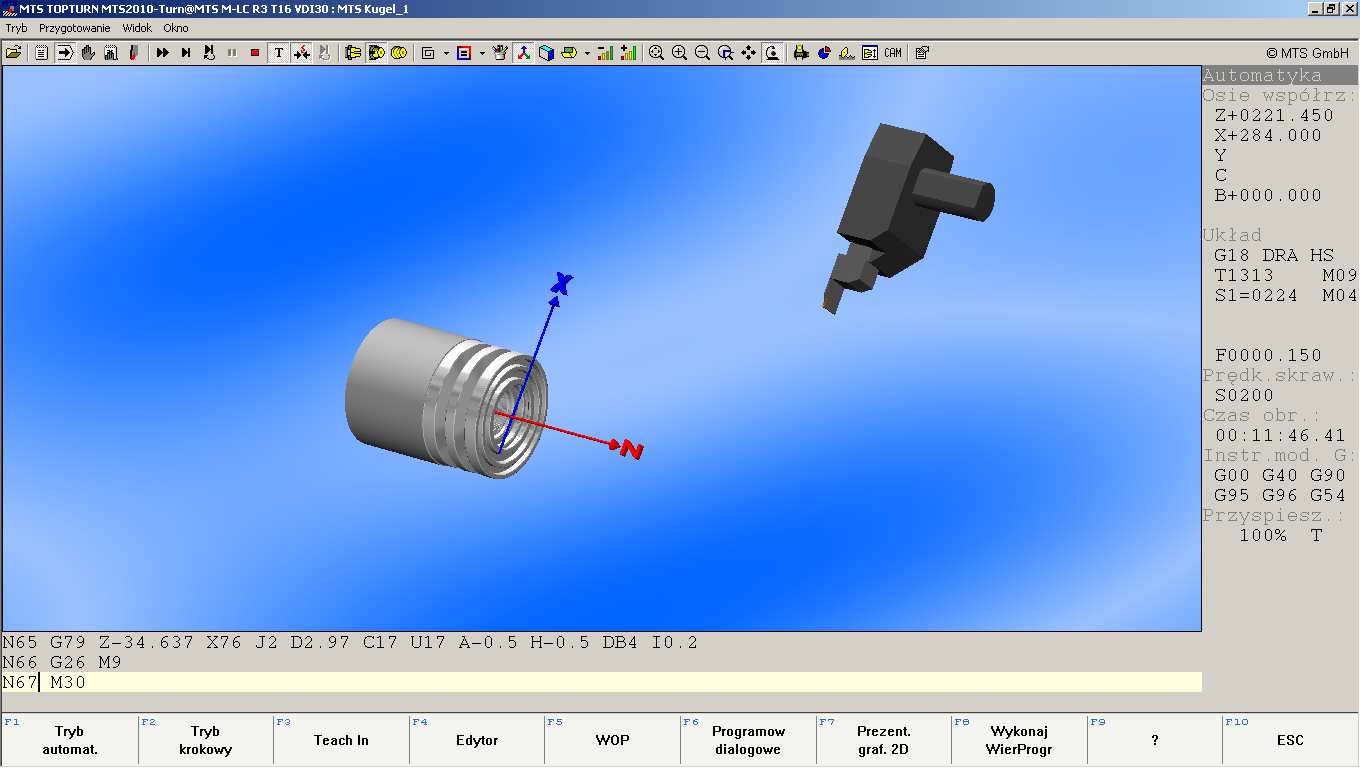
Task: Click the open file folder icon
Action: pos(14,53)
